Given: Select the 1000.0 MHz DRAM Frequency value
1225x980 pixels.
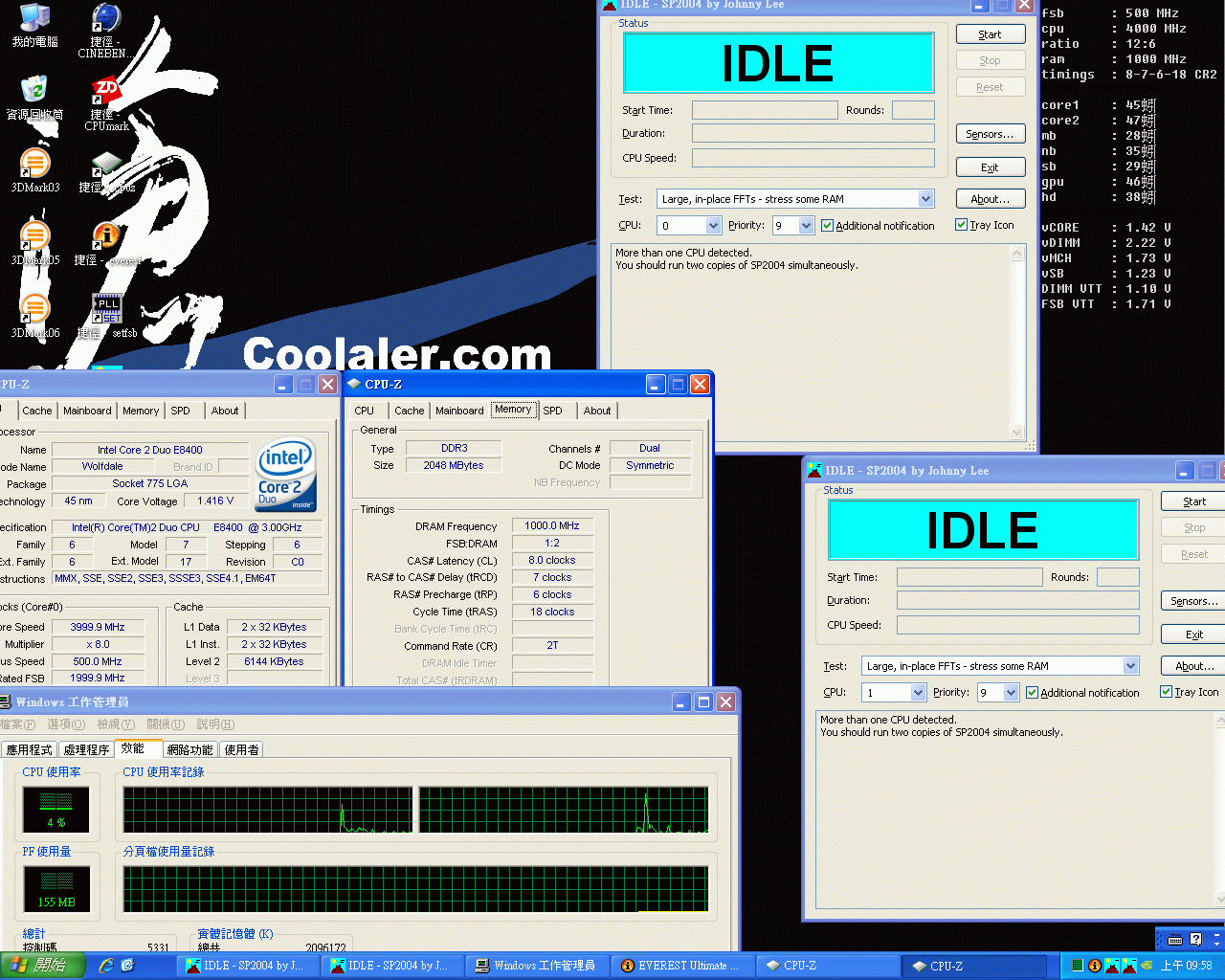Looking at the screenshot, I should click(551, 525).
